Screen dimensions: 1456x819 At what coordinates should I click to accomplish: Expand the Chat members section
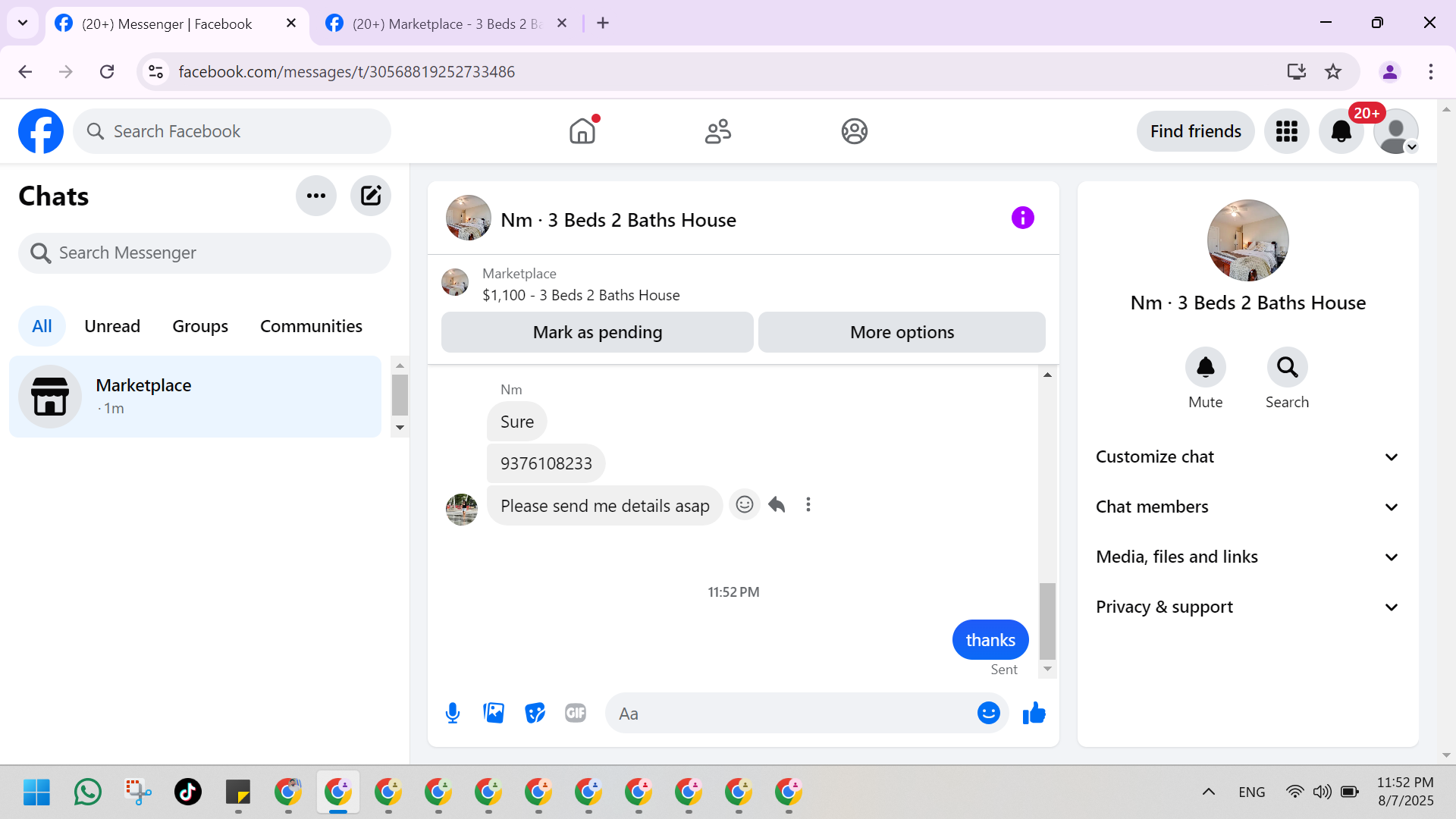[x=1247, y=507]
